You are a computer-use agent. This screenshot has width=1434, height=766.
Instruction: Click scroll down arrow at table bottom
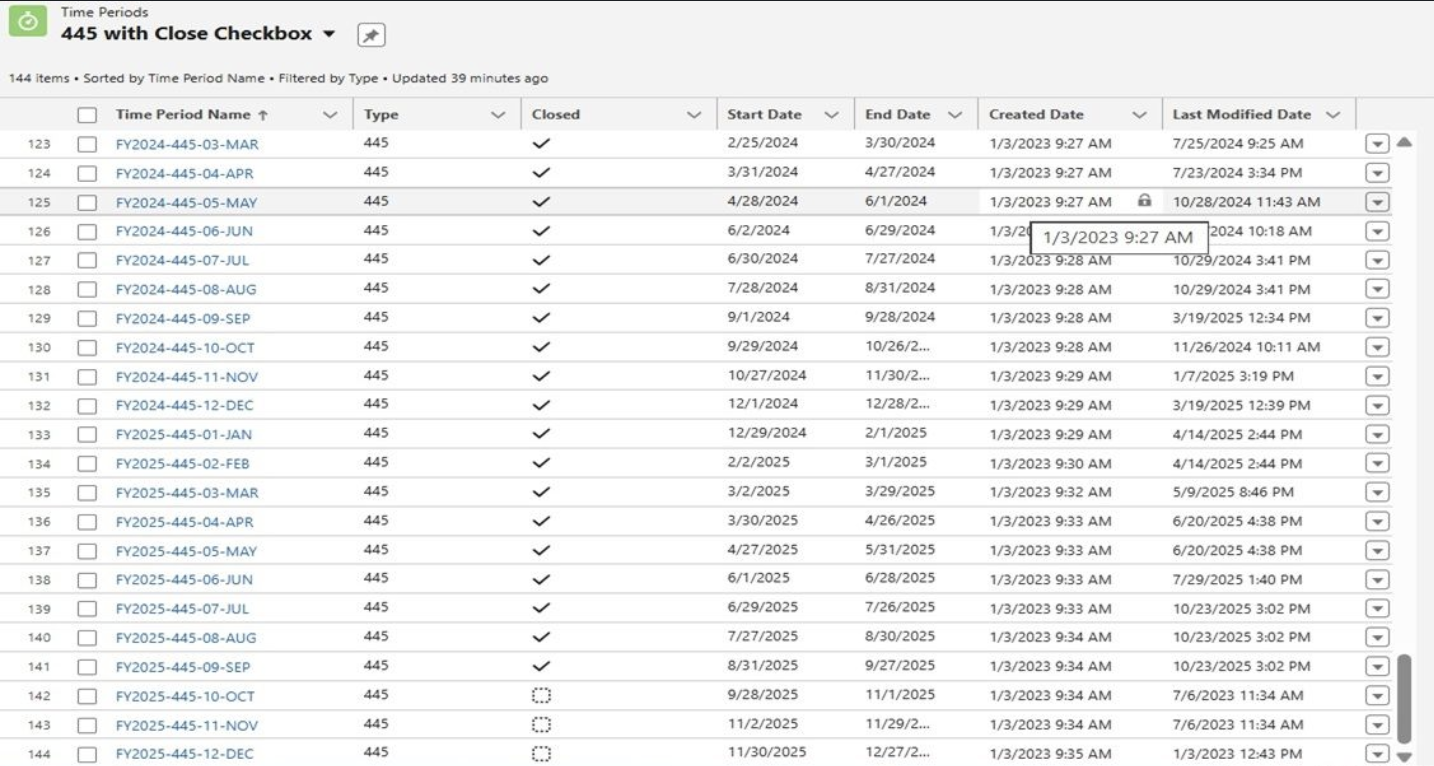click(x=1404, y=757)
